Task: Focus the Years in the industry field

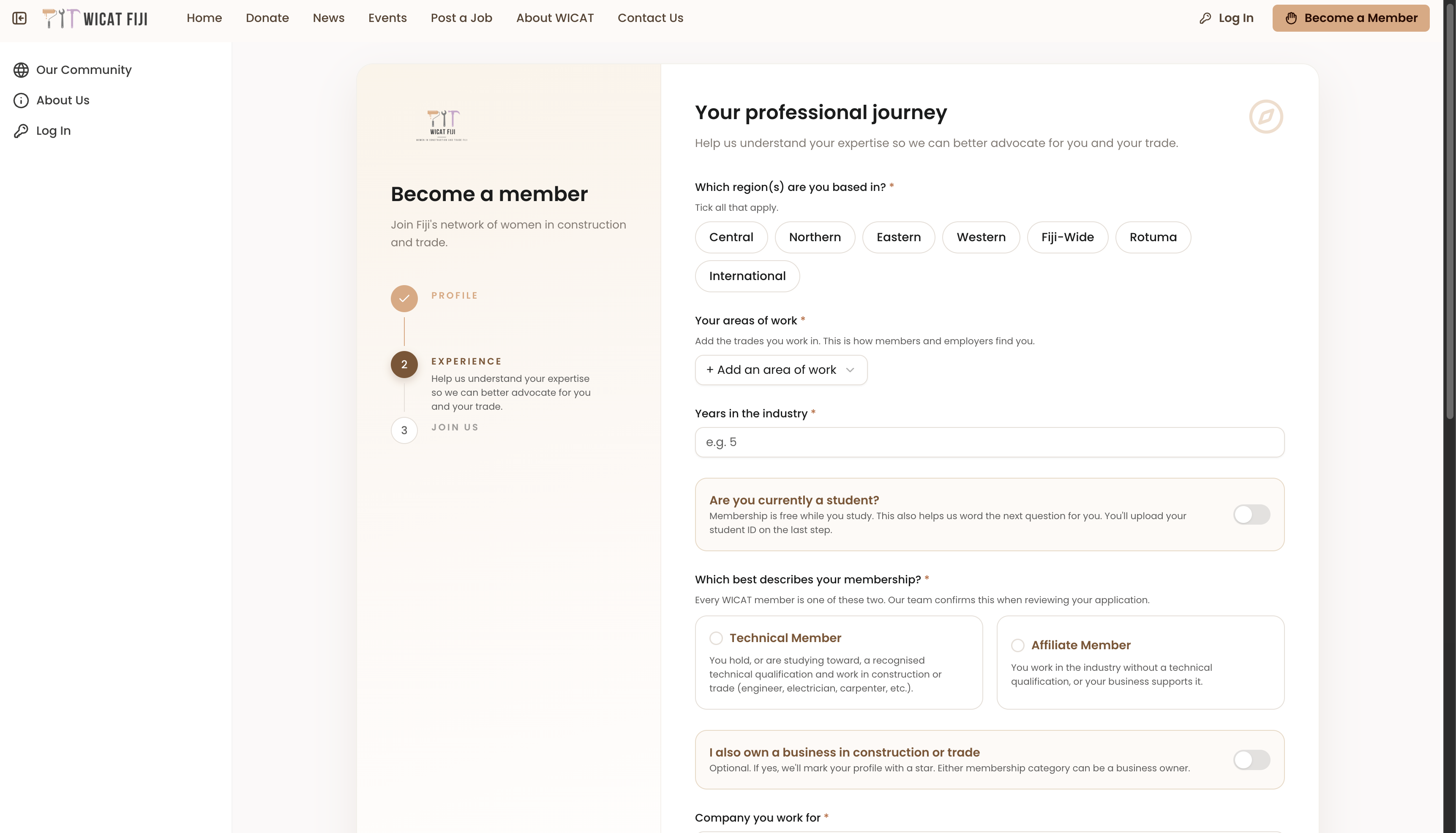Action: coord(989,442)
